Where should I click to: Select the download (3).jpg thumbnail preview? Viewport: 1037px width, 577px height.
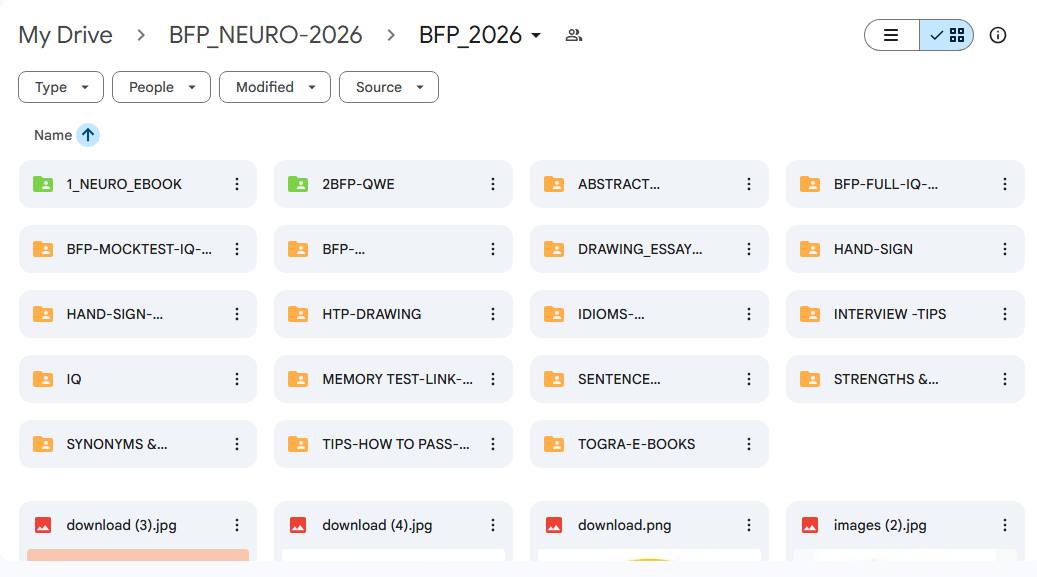tap(138, 555)
